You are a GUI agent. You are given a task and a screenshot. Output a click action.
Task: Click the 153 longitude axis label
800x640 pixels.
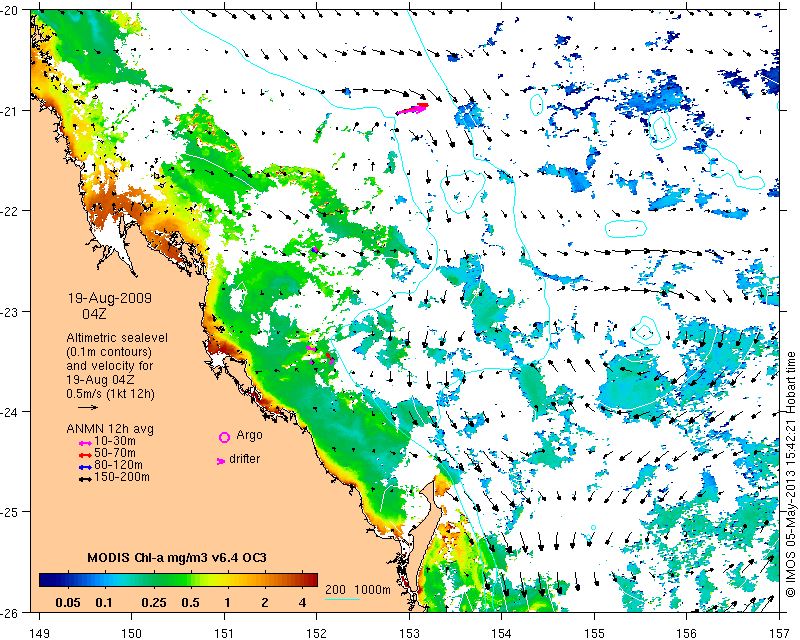click(409, 633)
